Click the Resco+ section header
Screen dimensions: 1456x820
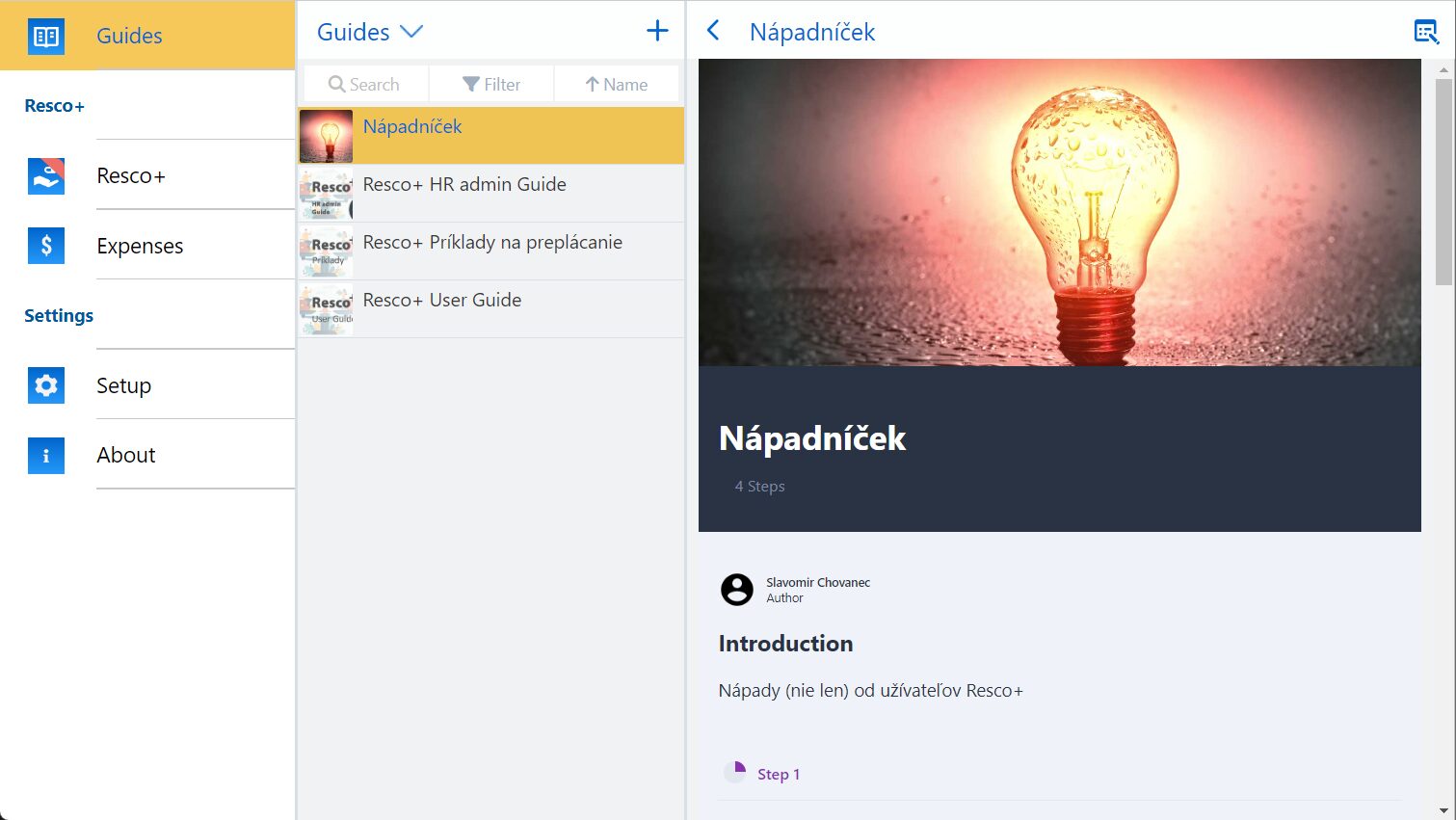coord(54,105)
